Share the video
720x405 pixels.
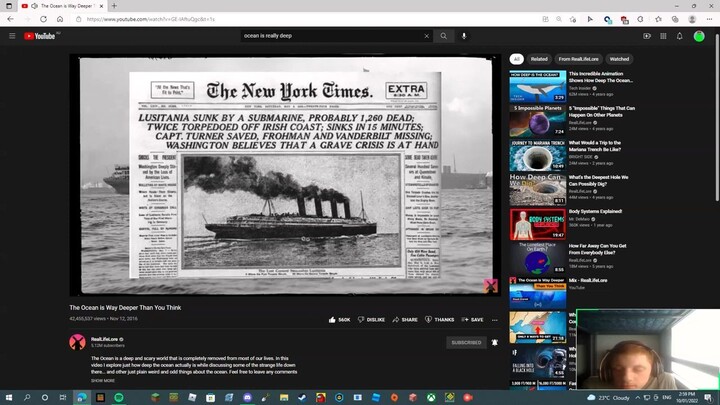405,320
